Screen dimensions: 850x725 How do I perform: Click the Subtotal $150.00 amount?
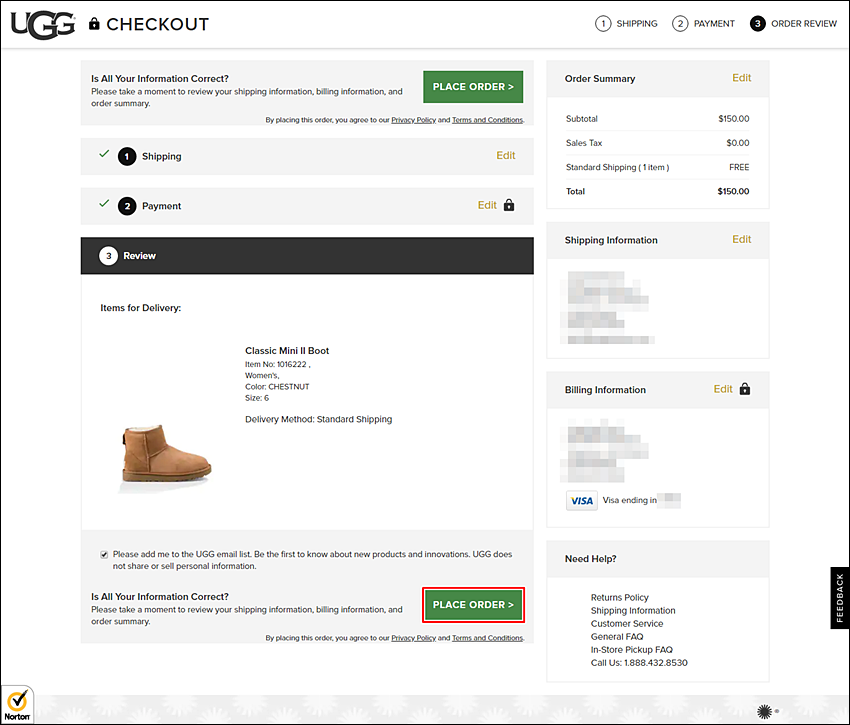tap(733, 119)
